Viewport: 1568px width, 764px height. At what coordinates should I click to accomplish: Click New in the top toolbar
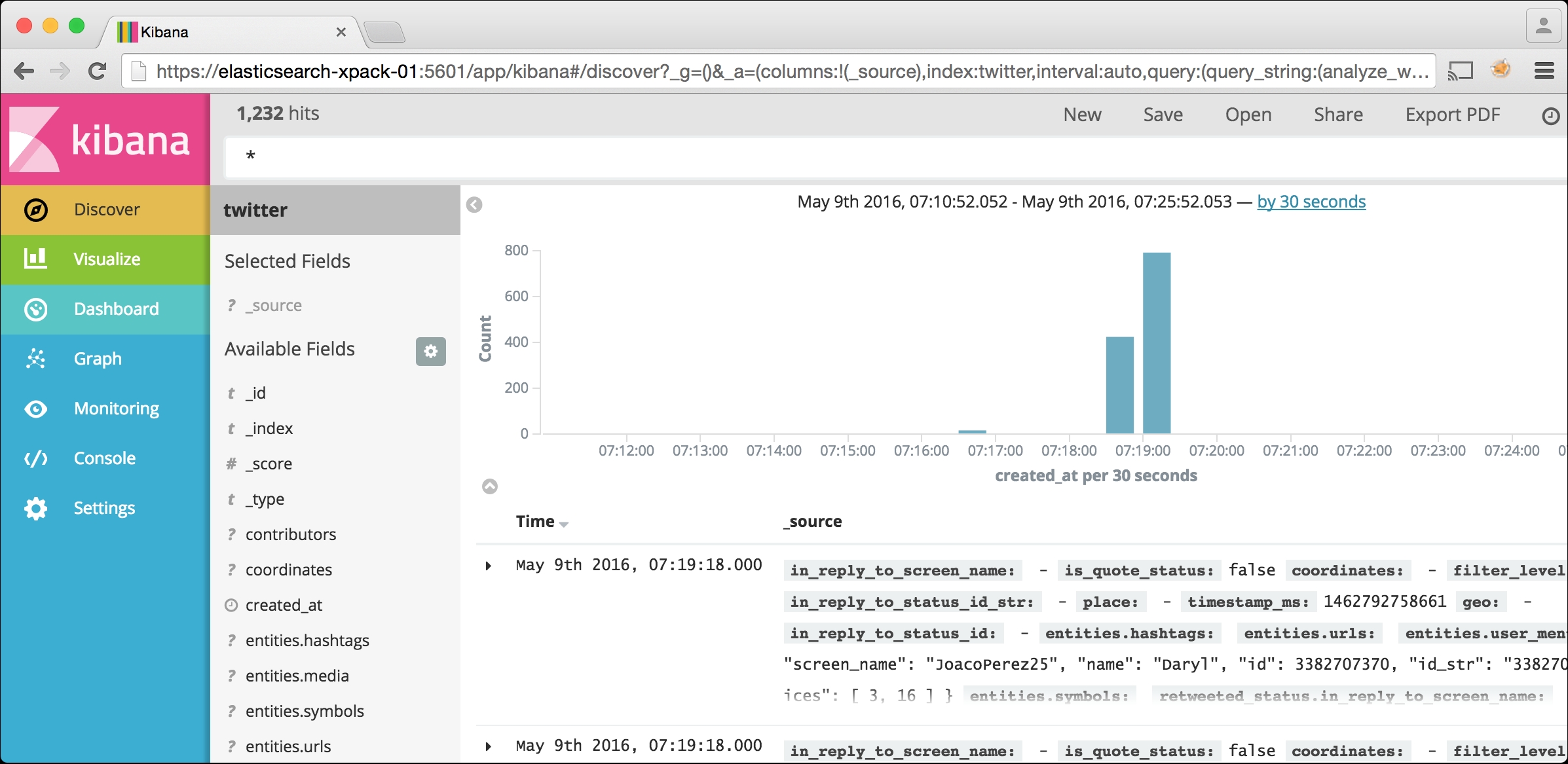tap(1082, 115)
